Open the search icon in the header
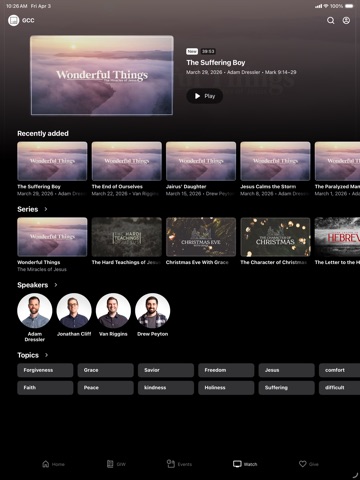Image resolution: width=360 pixels, height=480 pixels. point(330,21)
